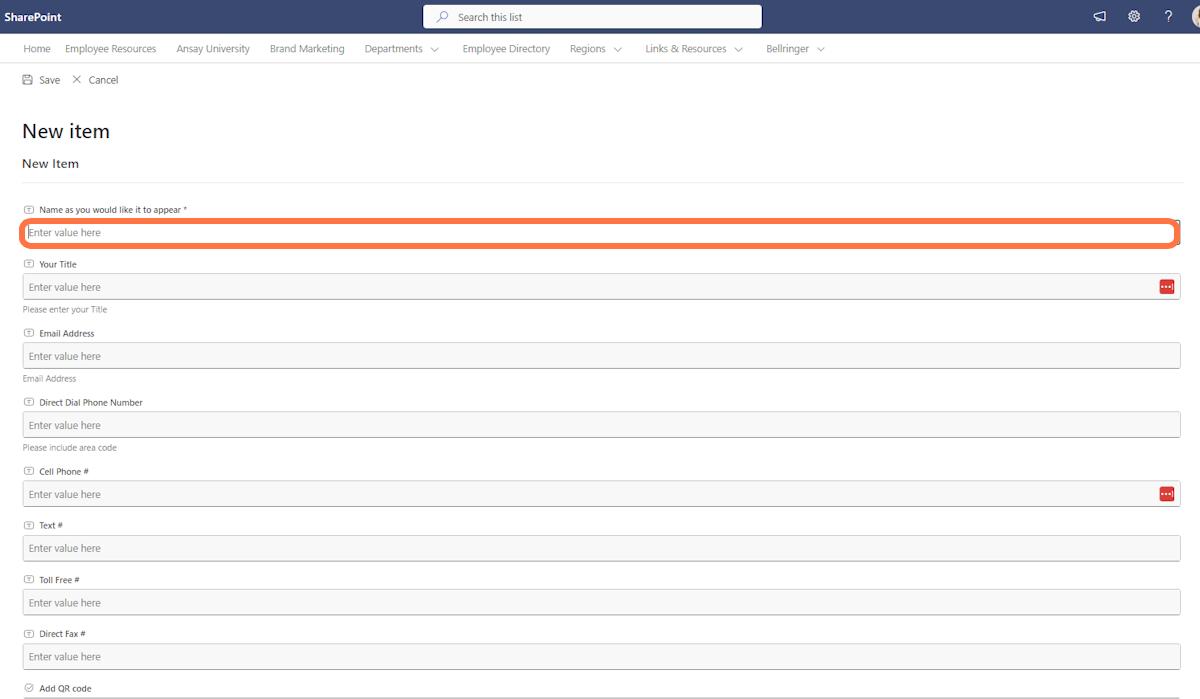
Task: Click the 'Please include area code' hint
Action: (x=70, y=448)
